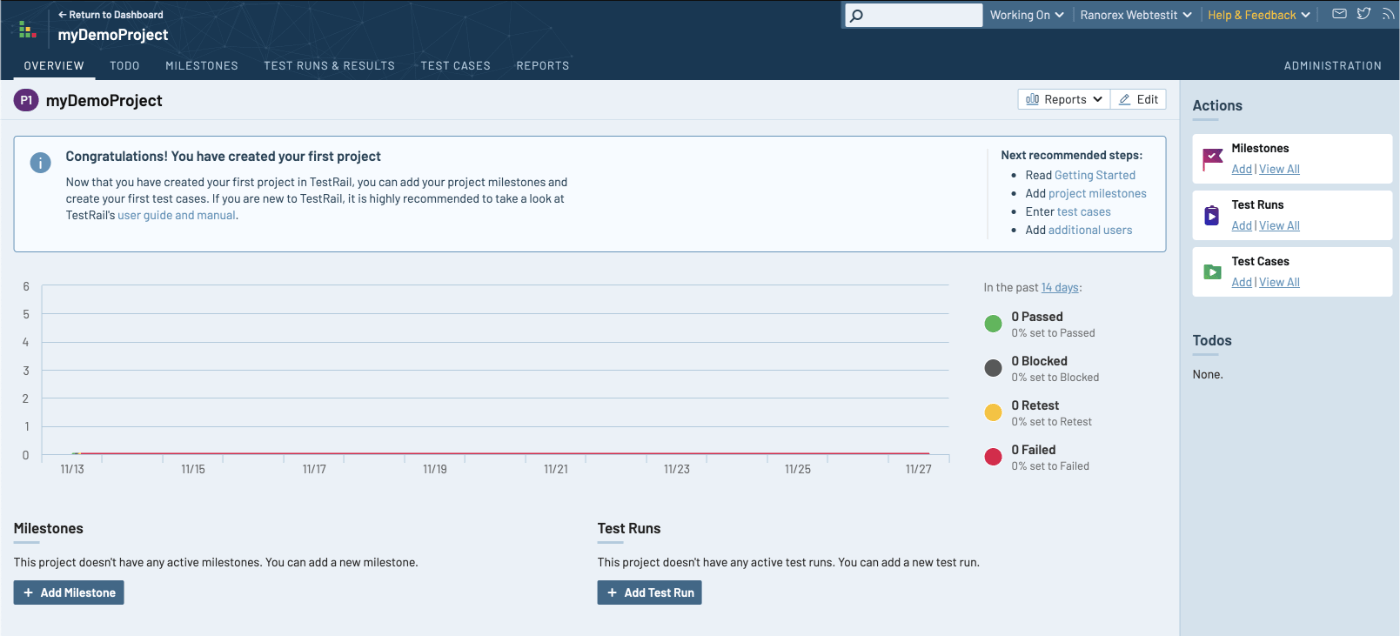This screenshot has width=1400, height=636.
Task: Open the Todo tab
Action: (125, 66)
